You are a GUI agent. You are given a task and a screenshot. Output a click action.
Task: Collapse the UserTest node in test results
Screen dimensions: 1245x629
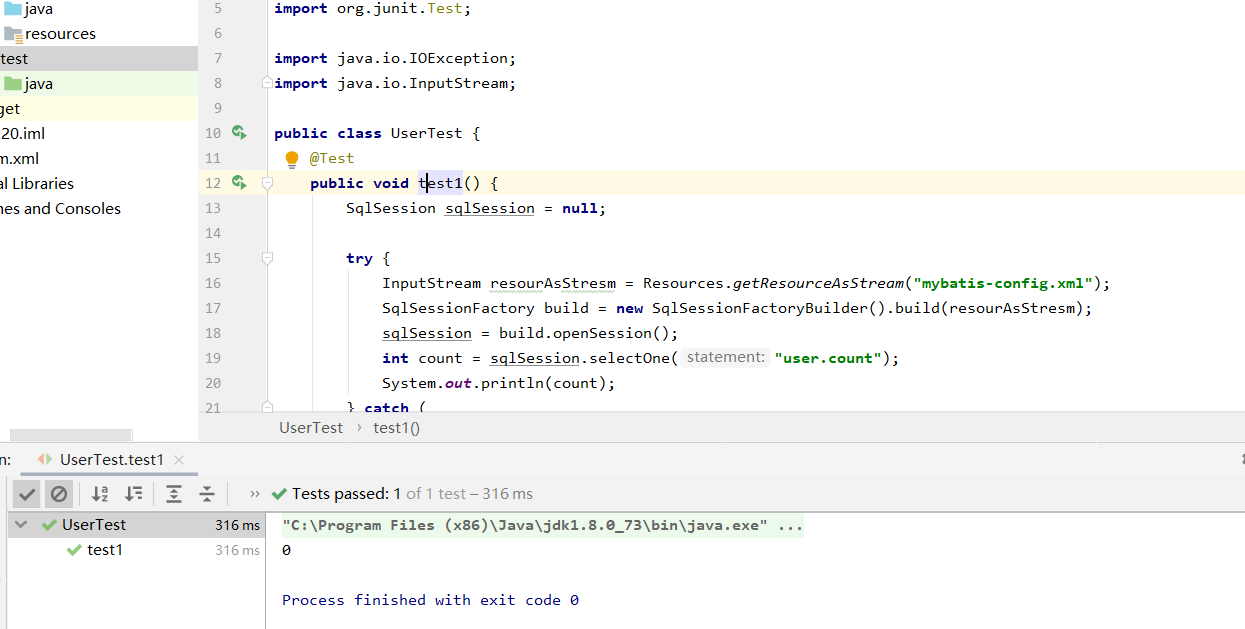click(21, 524)
